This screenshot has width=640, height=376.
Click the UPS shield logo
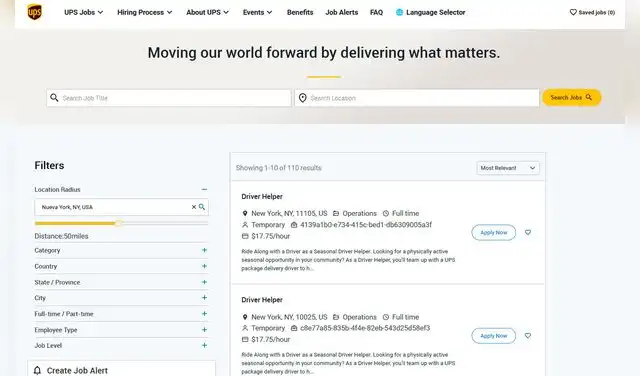[x=34, y=12]
